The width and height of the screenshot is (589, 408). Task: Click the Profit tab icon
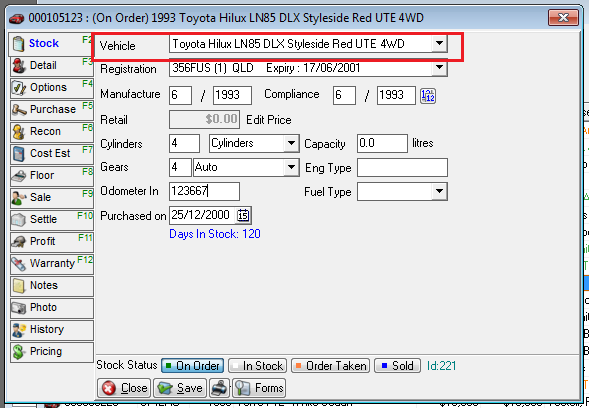coord(18,242)
